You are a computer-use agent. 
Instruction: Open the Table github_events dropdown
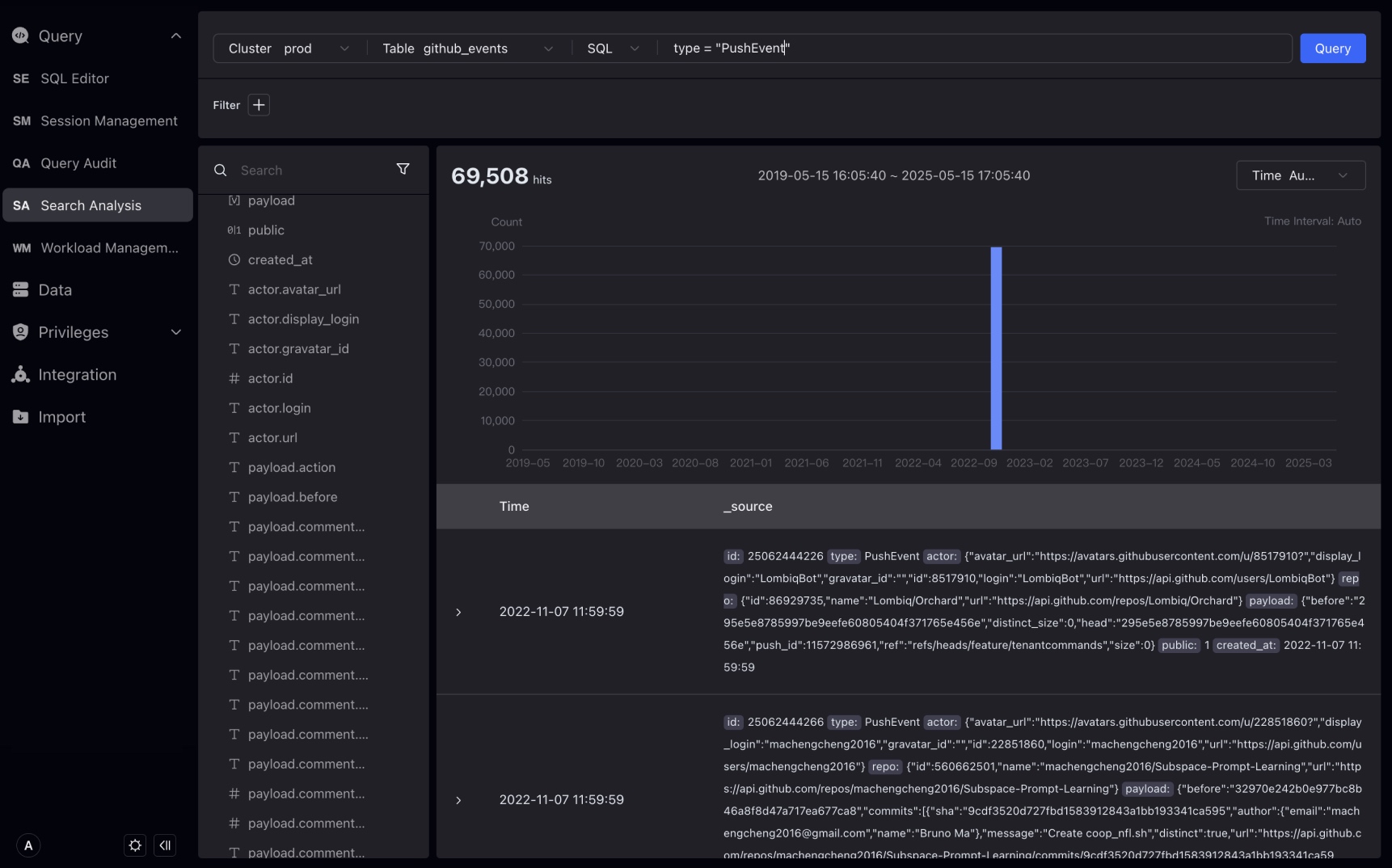[x=467, y=48]
